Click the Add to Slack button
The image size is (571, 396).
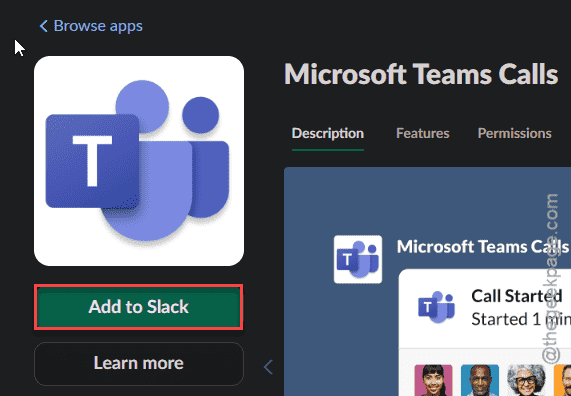(139, 307)
